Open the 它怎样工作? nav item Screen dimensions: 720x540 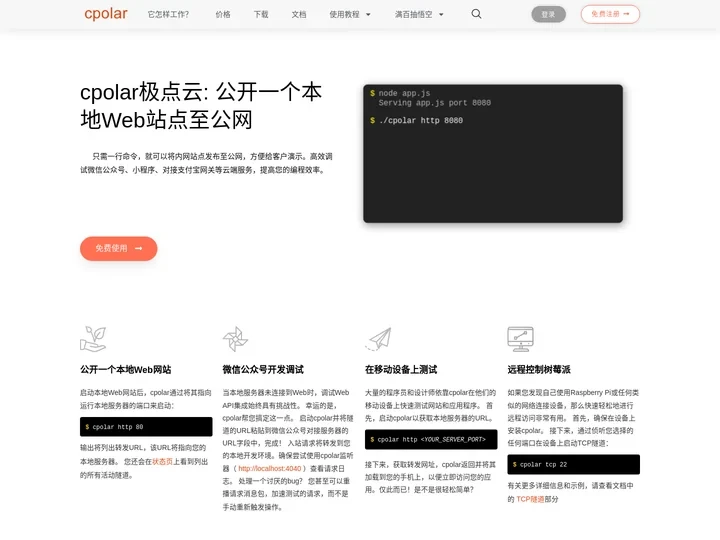pyautogui.click(x=168, y=14)
